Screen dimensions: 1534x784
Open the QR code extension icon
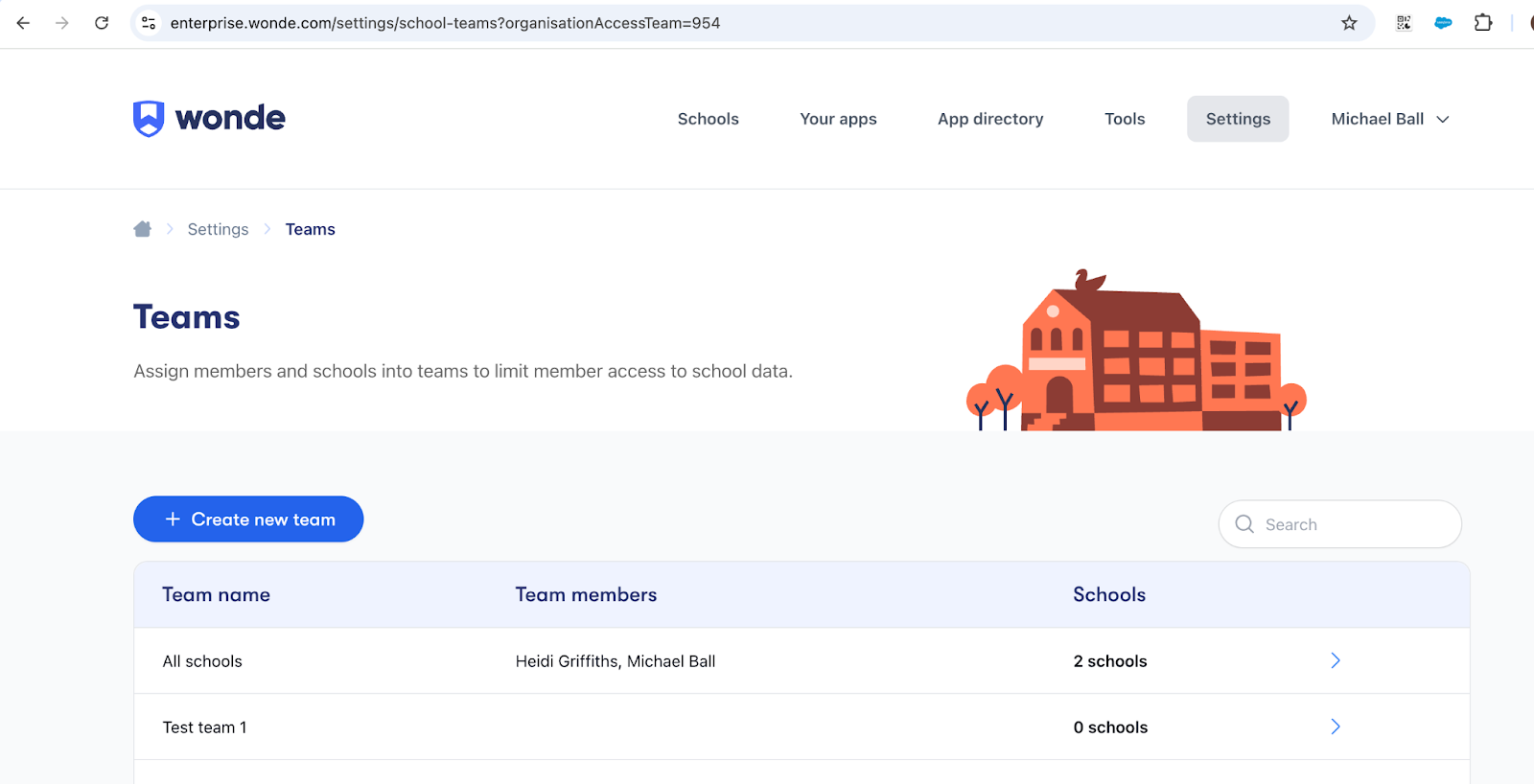tap(1404, 23)
